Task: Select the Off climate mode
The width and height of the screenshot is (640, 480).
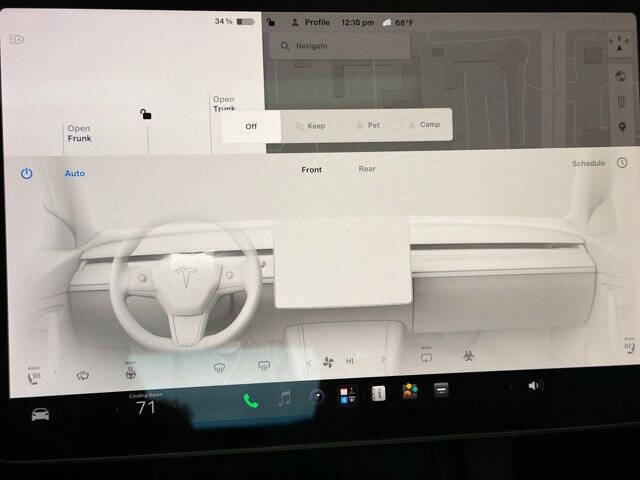Action: tap(251, 127)
